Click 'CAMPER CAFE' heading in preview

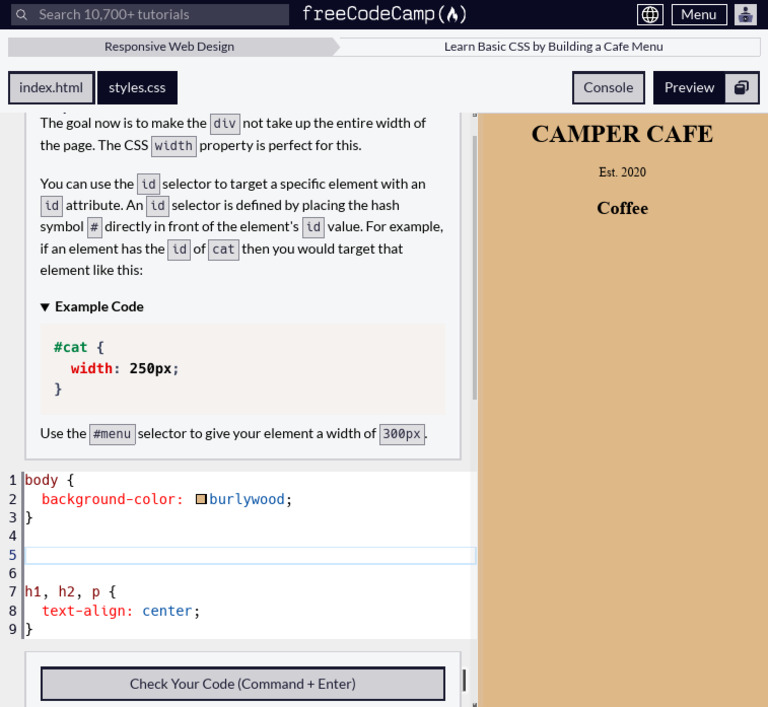(x=622, y=134)
